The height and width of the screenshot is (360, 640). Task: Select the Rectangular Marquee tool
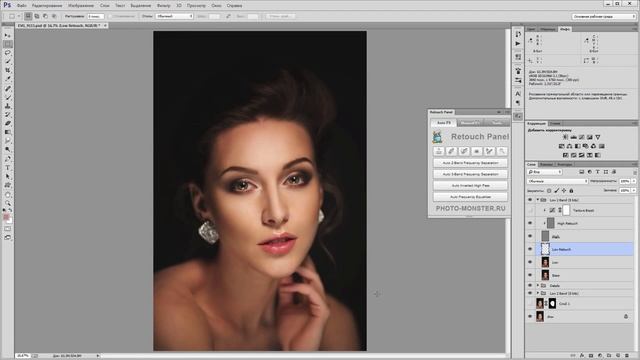pyautogui.click(x=8, y=44)
